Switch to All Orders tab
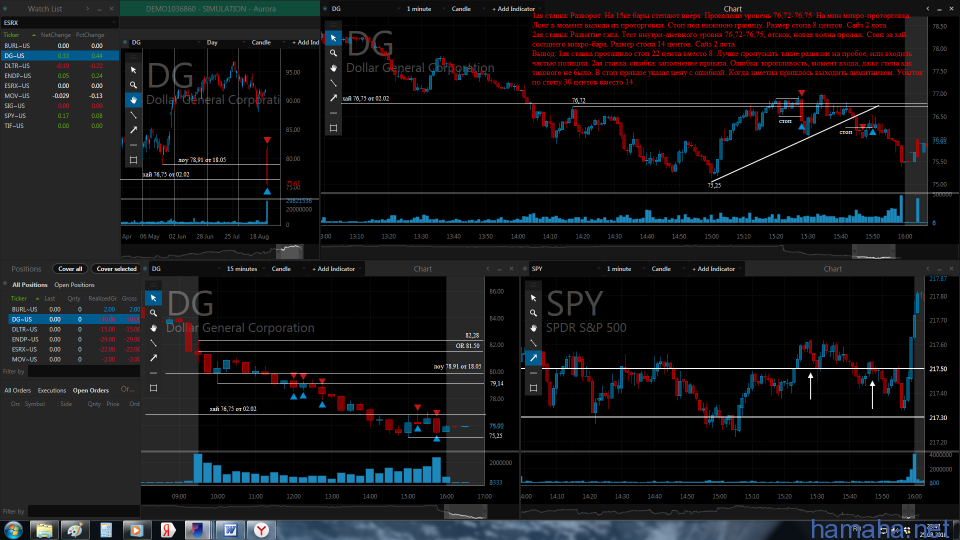The width and height of the screenshot is (960, 540). (x=17, y=390)
